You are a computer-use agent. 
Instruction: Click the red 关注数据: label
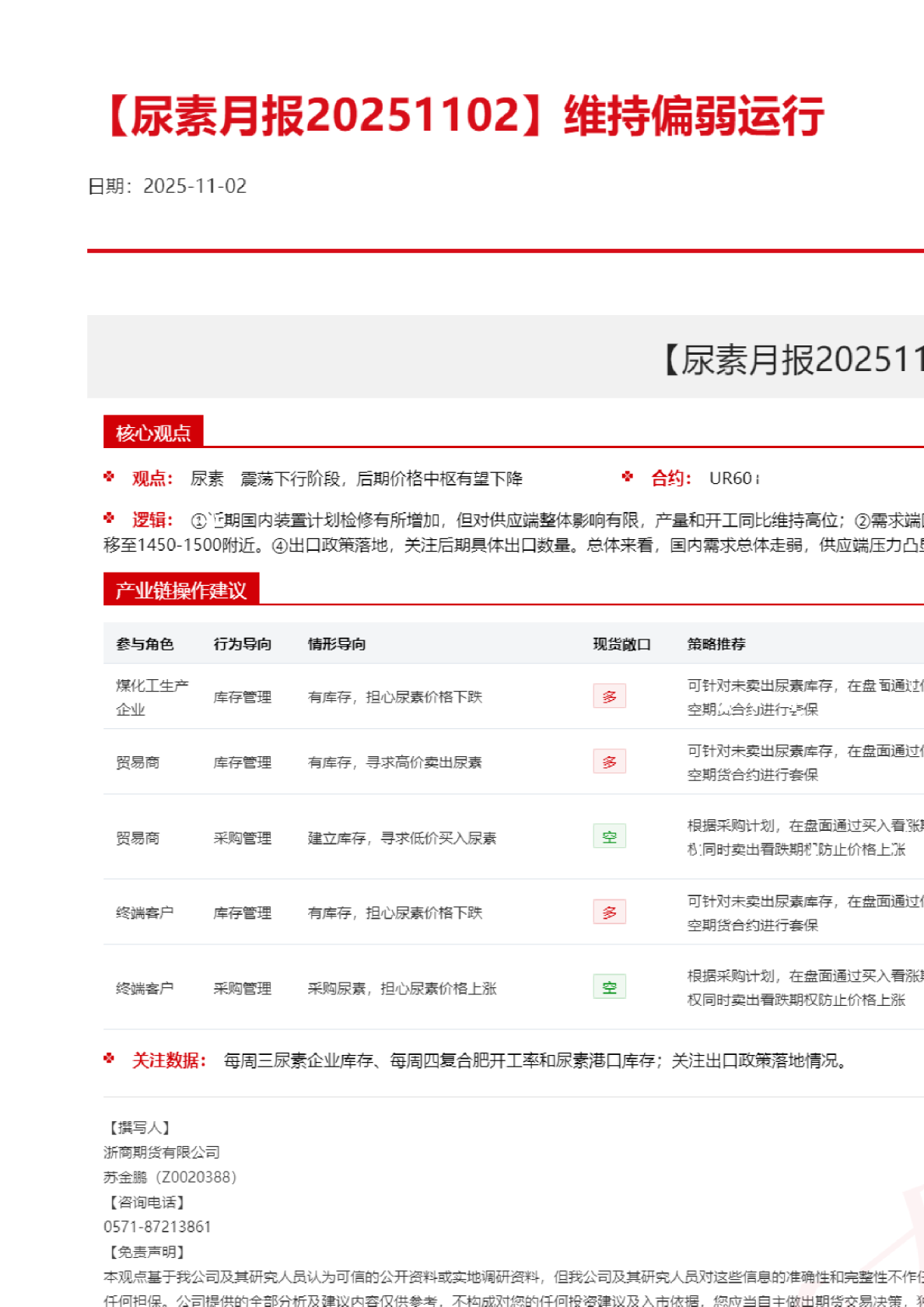[169, 1060]
